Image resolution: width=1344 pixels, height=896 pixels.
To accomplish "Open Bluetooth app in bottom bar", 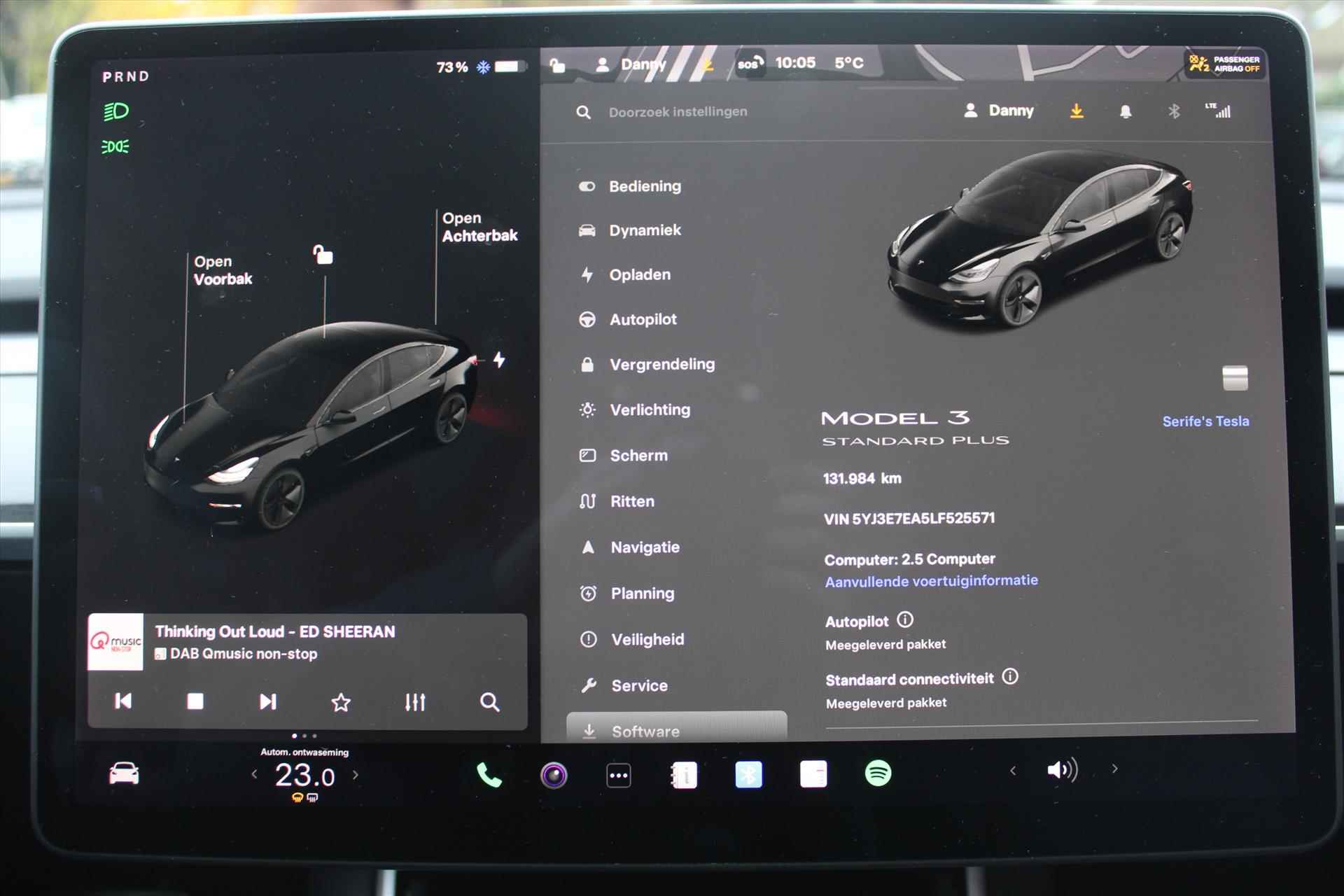I will [748, 774].
